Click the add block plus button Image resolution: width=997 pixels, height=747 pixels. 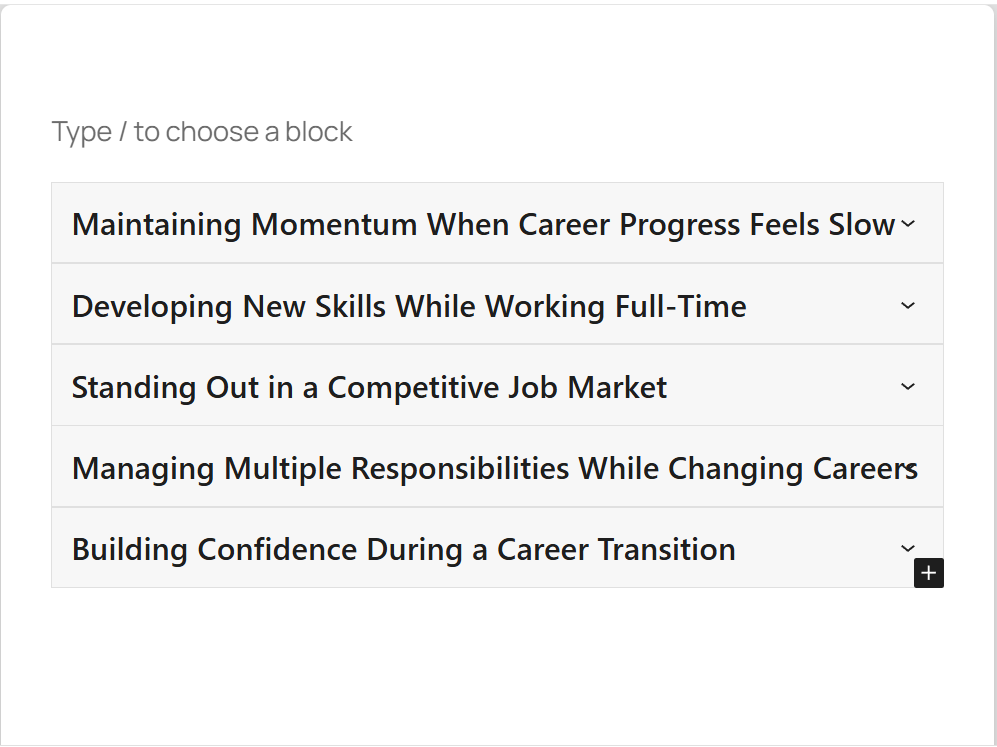coord(929,573)
